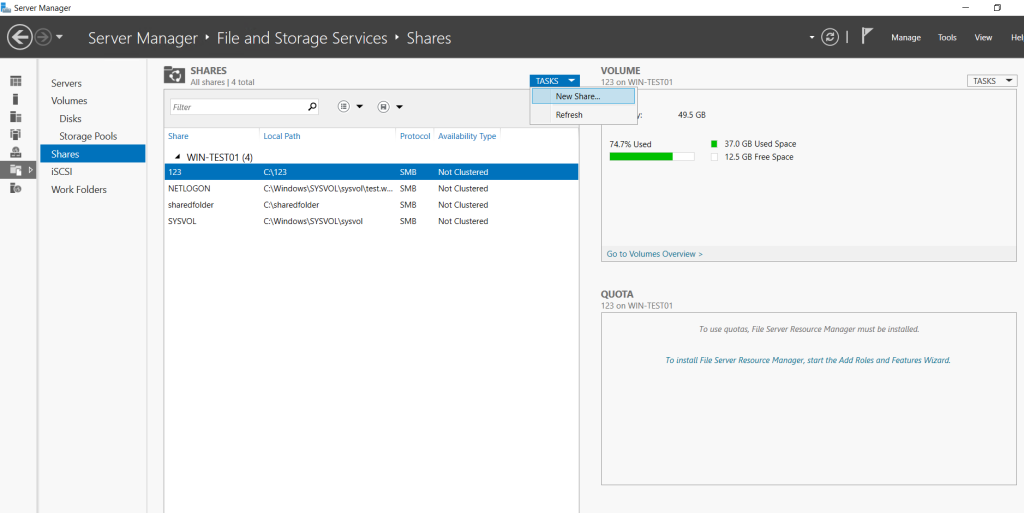Click the Shares tile icon
Screen dimensions: 1024x513
[x=174, y=75]
